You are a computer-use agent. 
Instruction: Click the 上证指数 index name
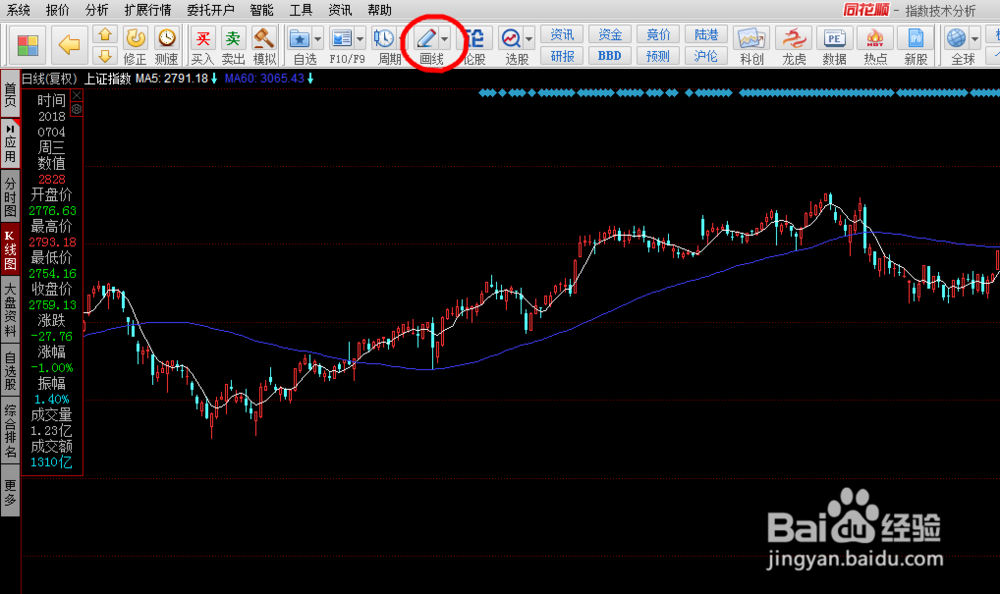point(108,78)
